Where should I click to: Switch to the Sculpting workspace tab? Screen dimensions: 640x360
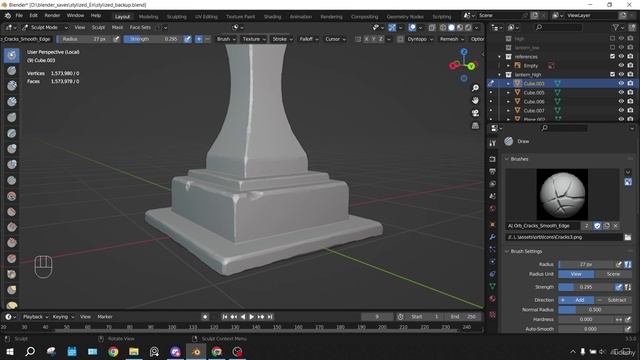tap(176, 17)
